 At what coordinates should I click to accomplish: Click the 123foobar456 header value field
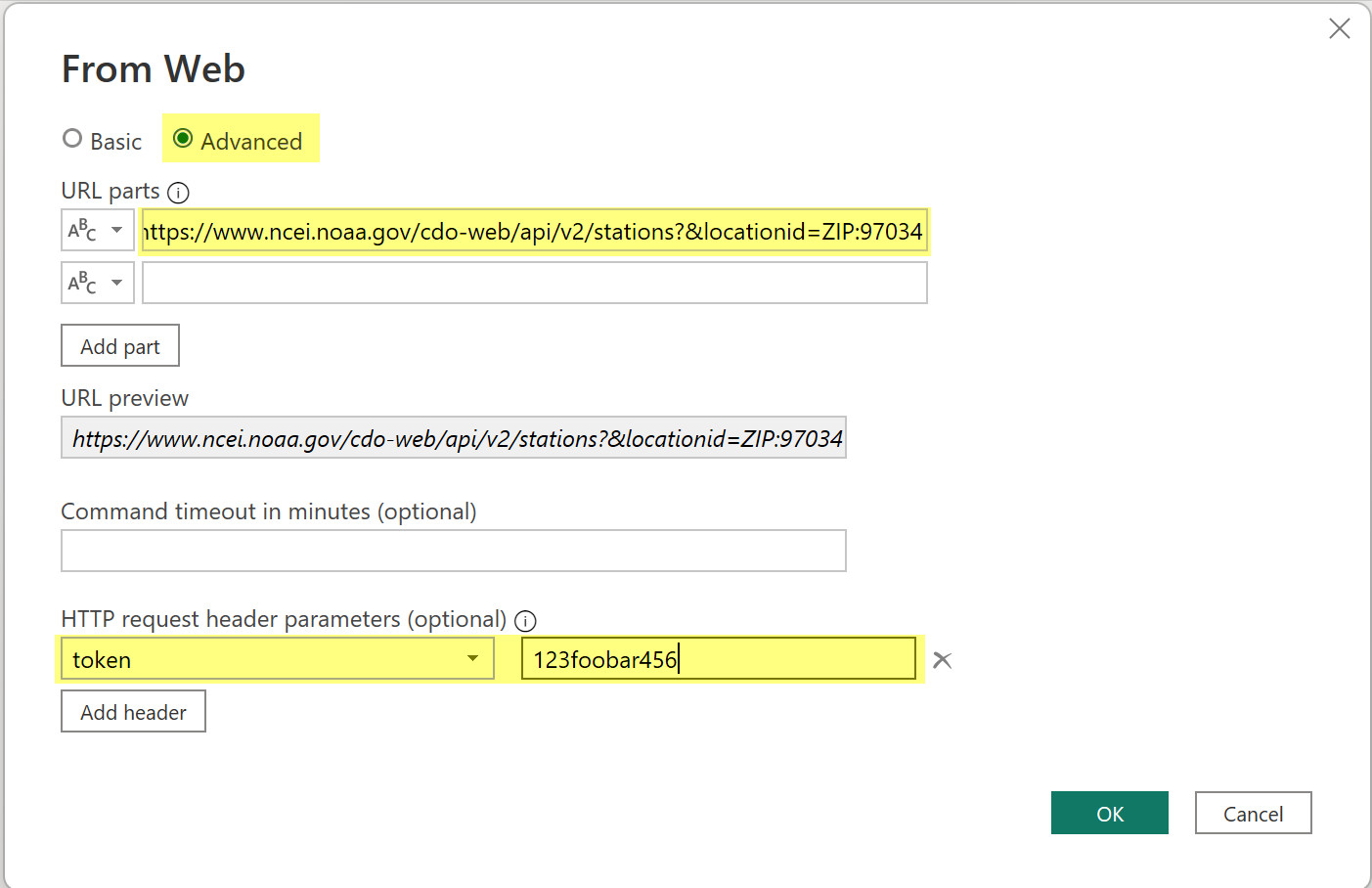[718, 659]
